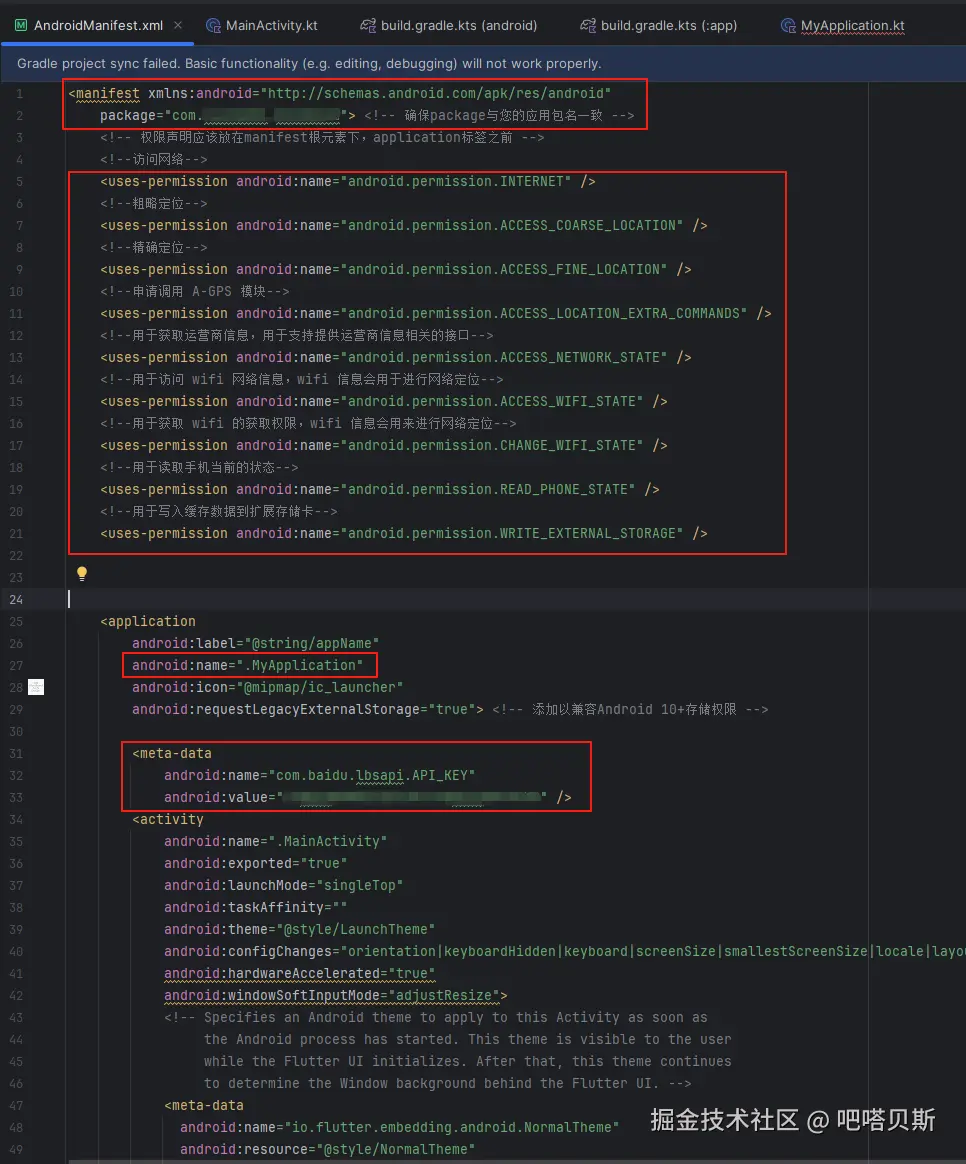Click the gutter image preview icon at line 28
The height and width of the screenshot is (1164, 966).
pyautogui.click(x=36, y=687)
